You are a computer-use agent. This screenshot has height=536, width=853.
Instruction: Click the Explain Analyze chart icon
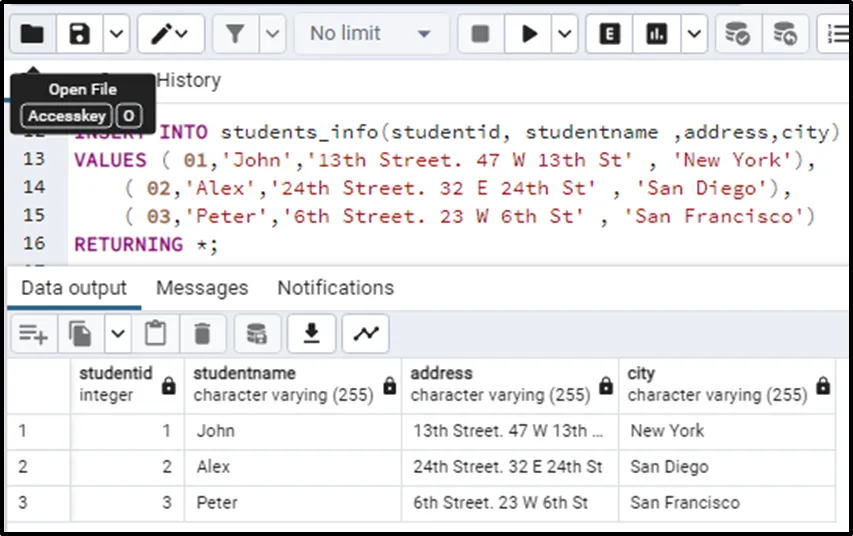tap(657, 34)
